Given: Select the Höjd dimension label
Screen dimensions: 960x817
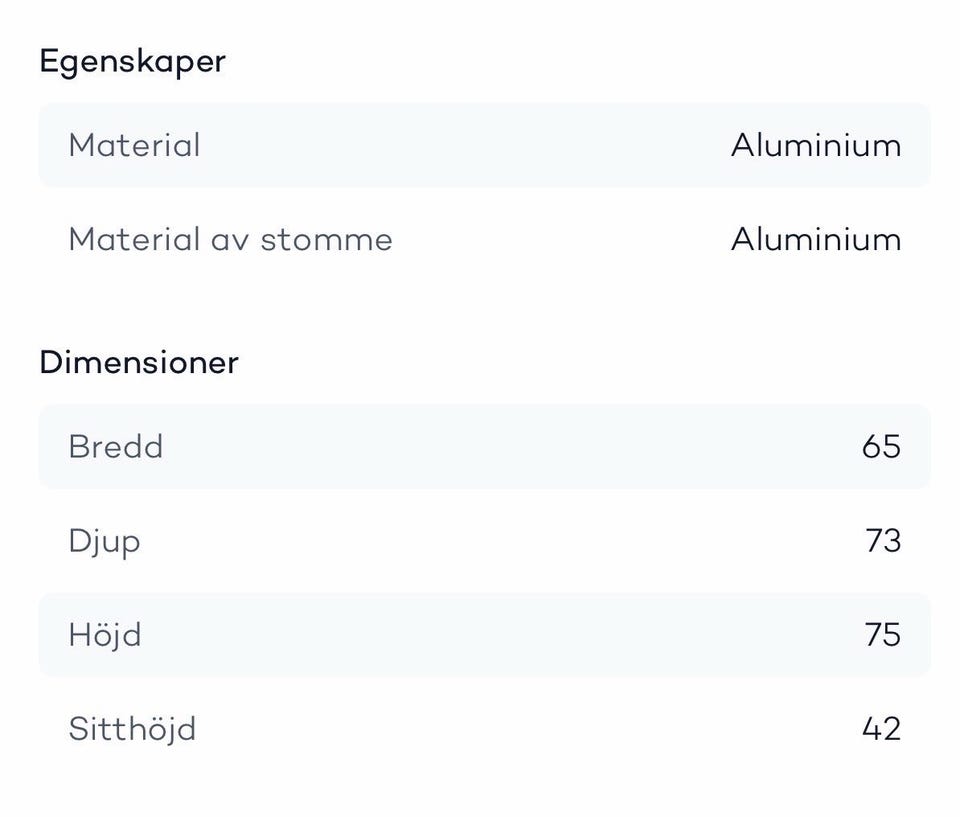Looking at the screenshot, I should (105, 635).
